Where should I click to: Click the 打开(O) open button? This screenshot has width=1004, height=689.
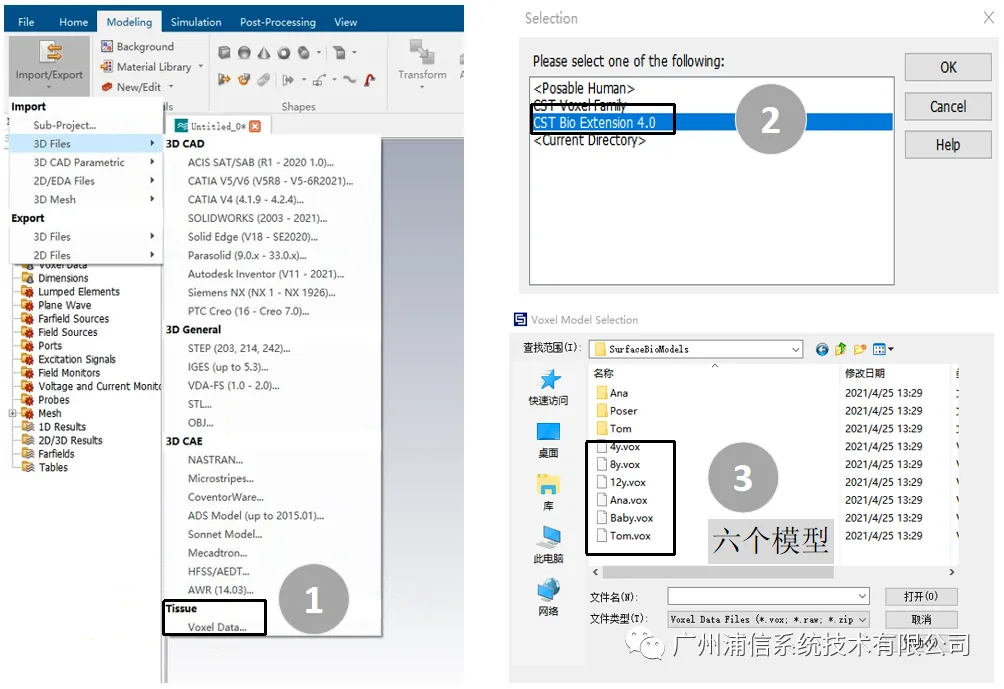tap(921, 596)
